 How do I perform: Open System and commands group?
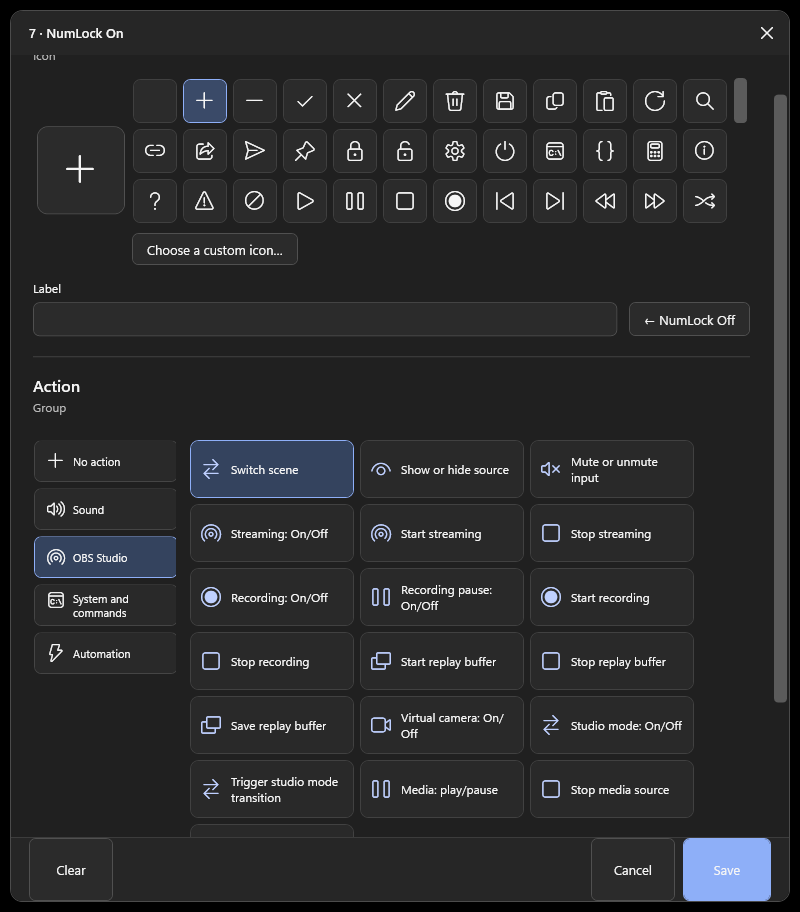(x=105, y=605)
